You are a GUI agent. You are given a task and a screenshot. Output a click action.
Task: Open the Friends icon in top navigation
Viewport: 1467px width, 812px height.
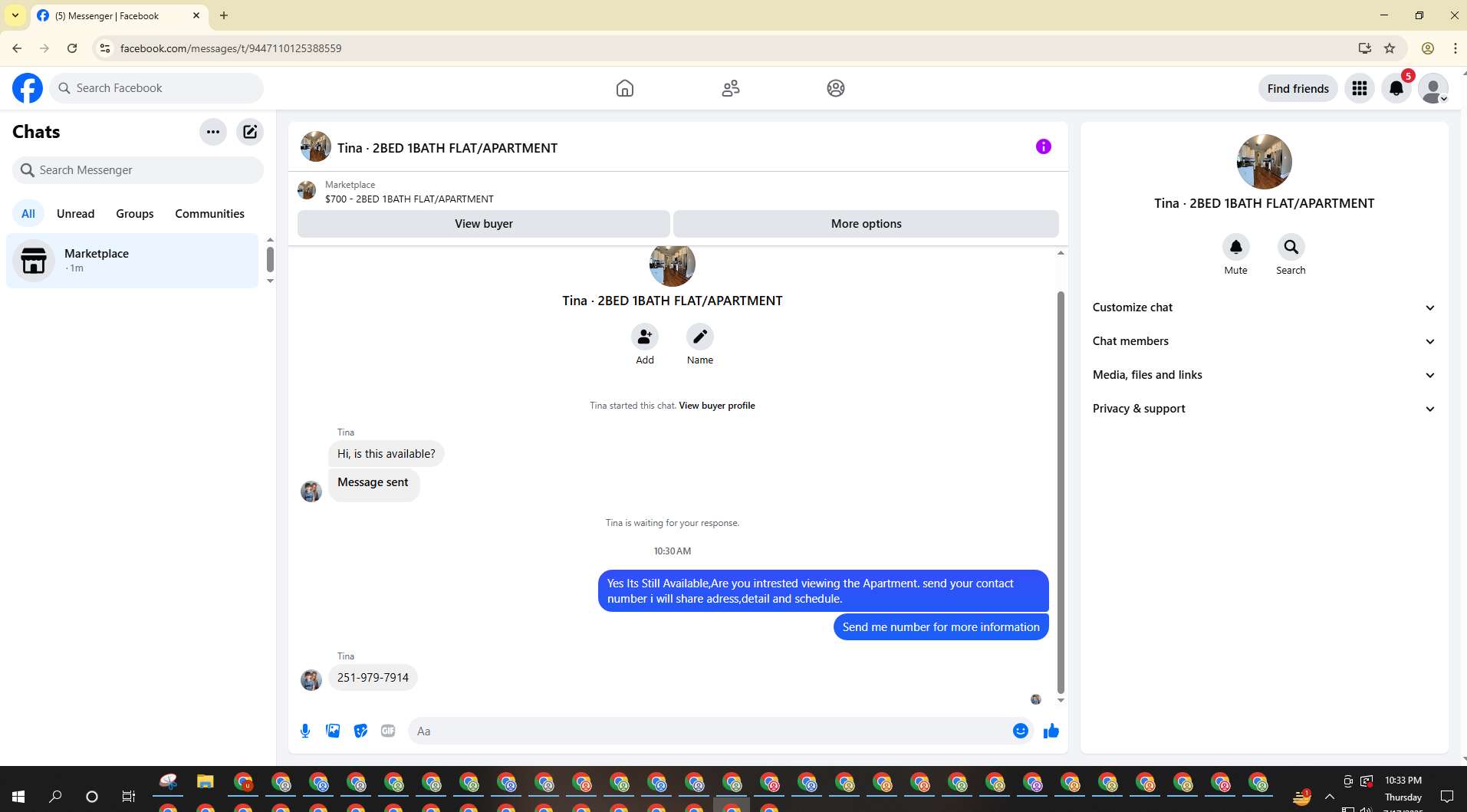click(731, 88)
